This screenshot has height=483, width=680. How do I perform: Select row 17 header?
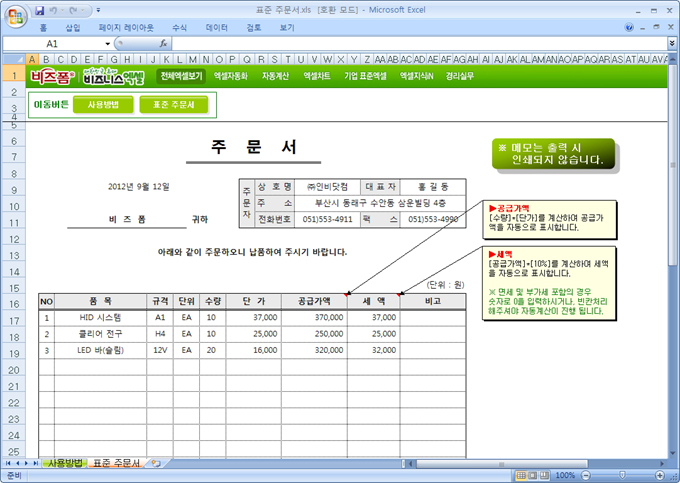point(14,321)
